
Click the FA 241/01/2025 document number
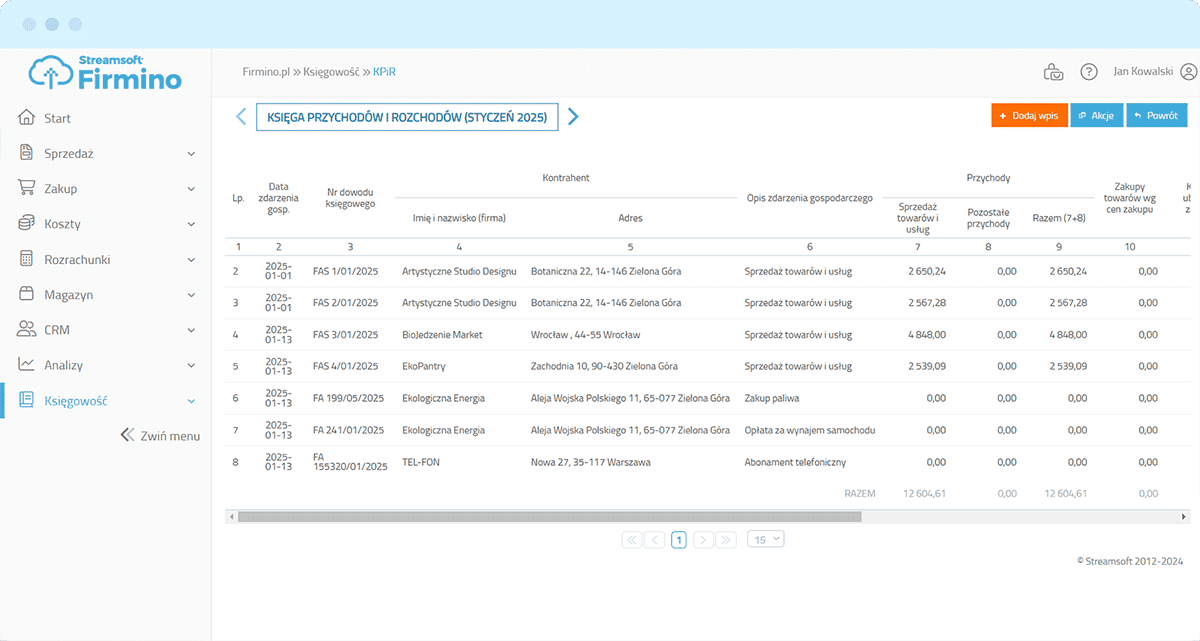tap(348, 430)
